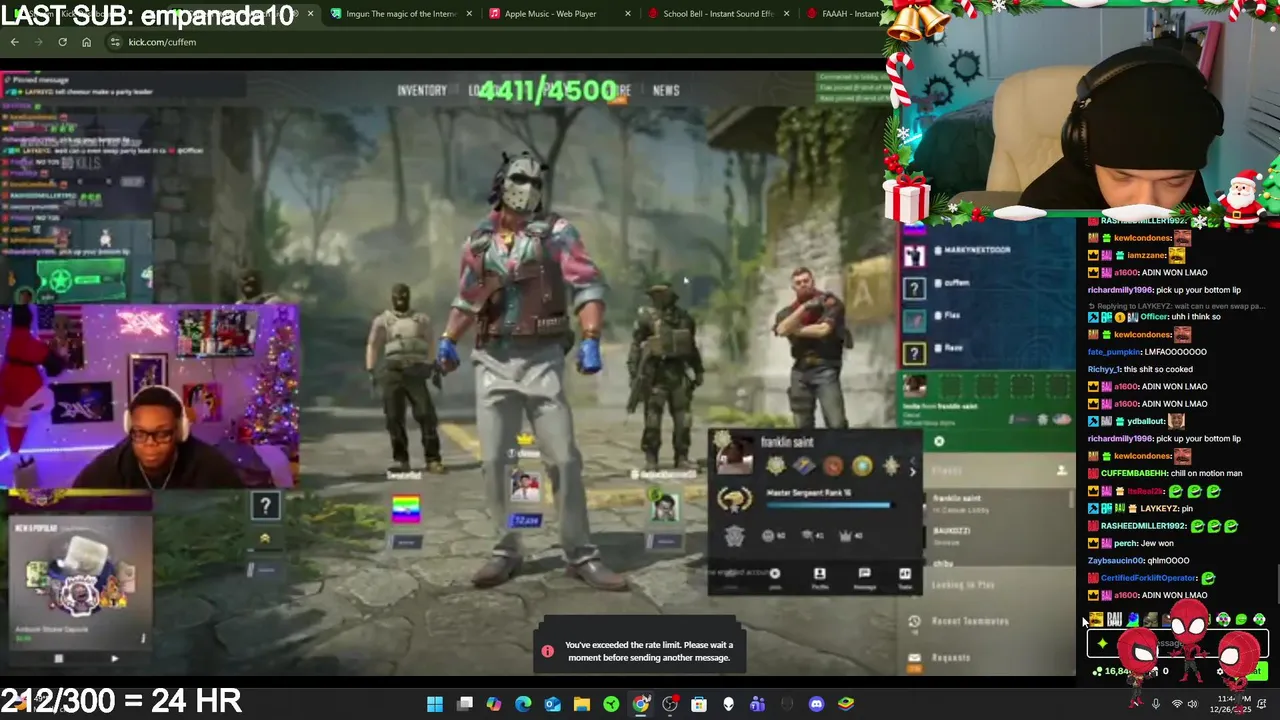Image resolution: width=1280 pixels, height=720 pixels.
Task: Open MARKYNEXTDOOR's avatar in the lobby
Action: [x=914, y=256]
